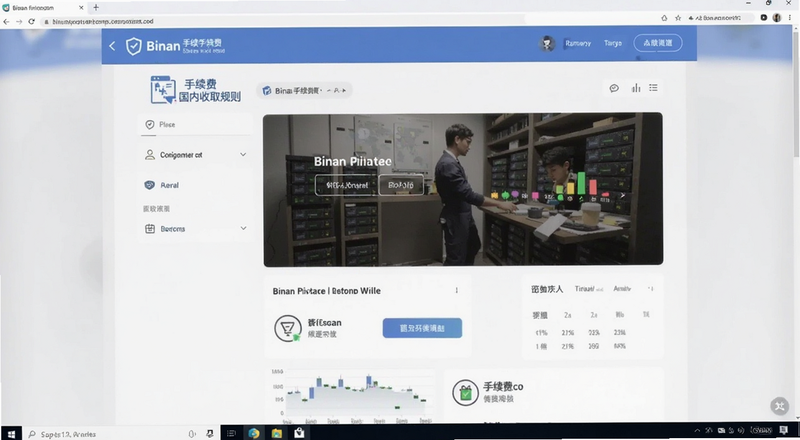Expand the Configmer sidebar chevron
Image resolution: width=800 pixels, height=440 pixels.
point(243,155)
